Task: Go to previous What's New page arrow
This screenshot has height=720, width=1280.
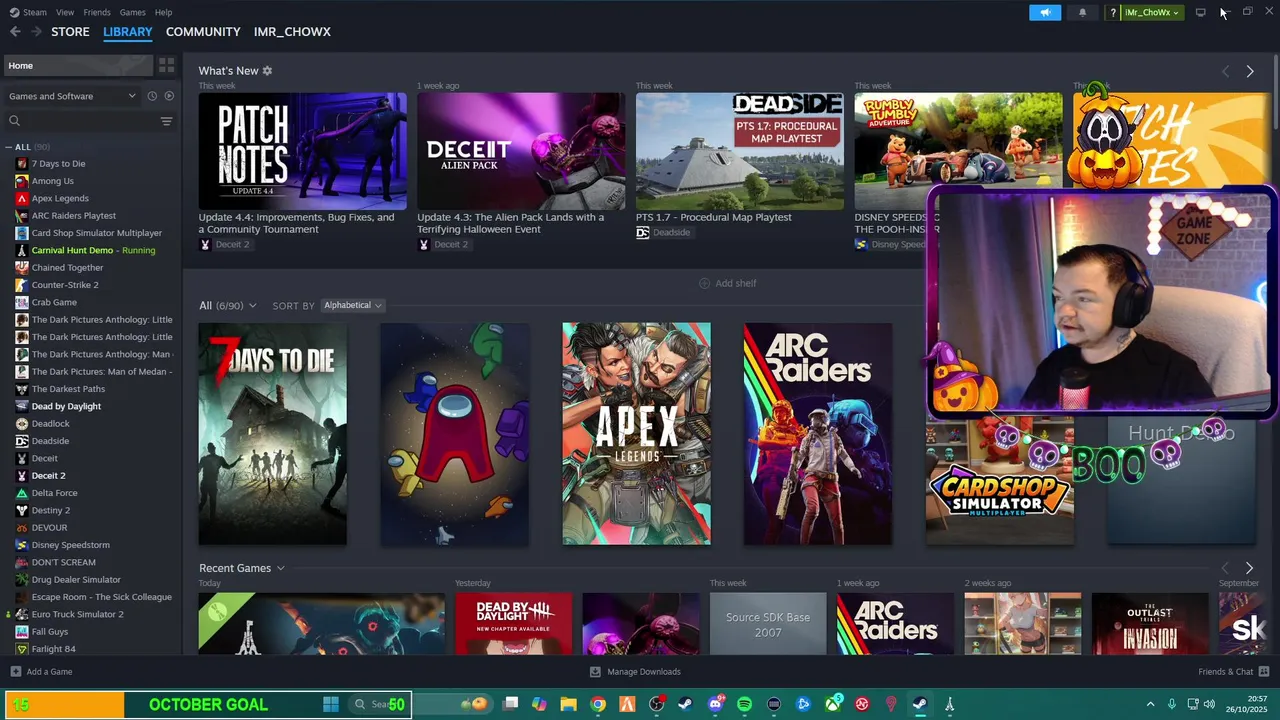Action: [1225, 71]
